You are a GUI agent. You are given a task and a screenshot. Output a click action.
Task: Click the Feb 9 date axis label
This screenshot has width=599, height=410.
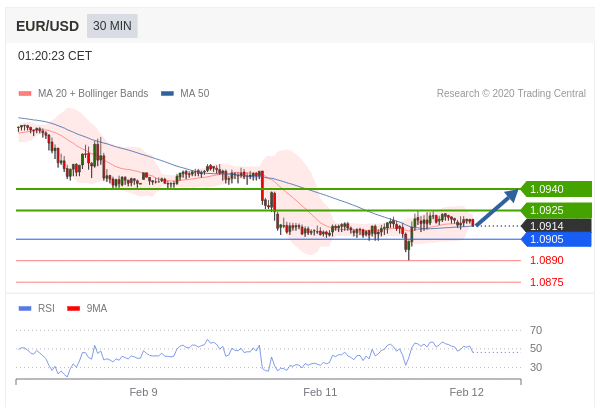[x=143, y=392]
